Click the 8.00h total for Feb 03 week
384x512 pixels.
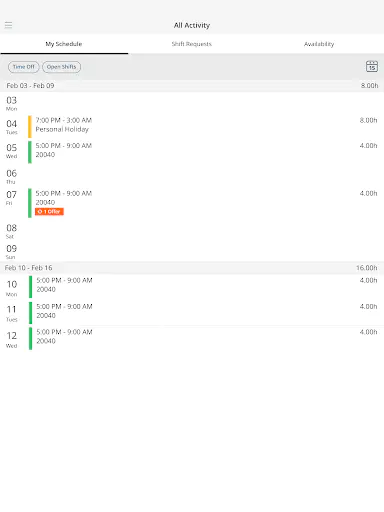[369, 86]
